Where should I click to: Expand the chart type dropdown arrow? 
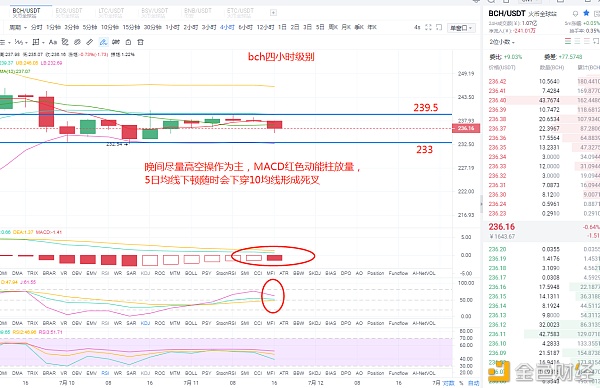point(26,42)
